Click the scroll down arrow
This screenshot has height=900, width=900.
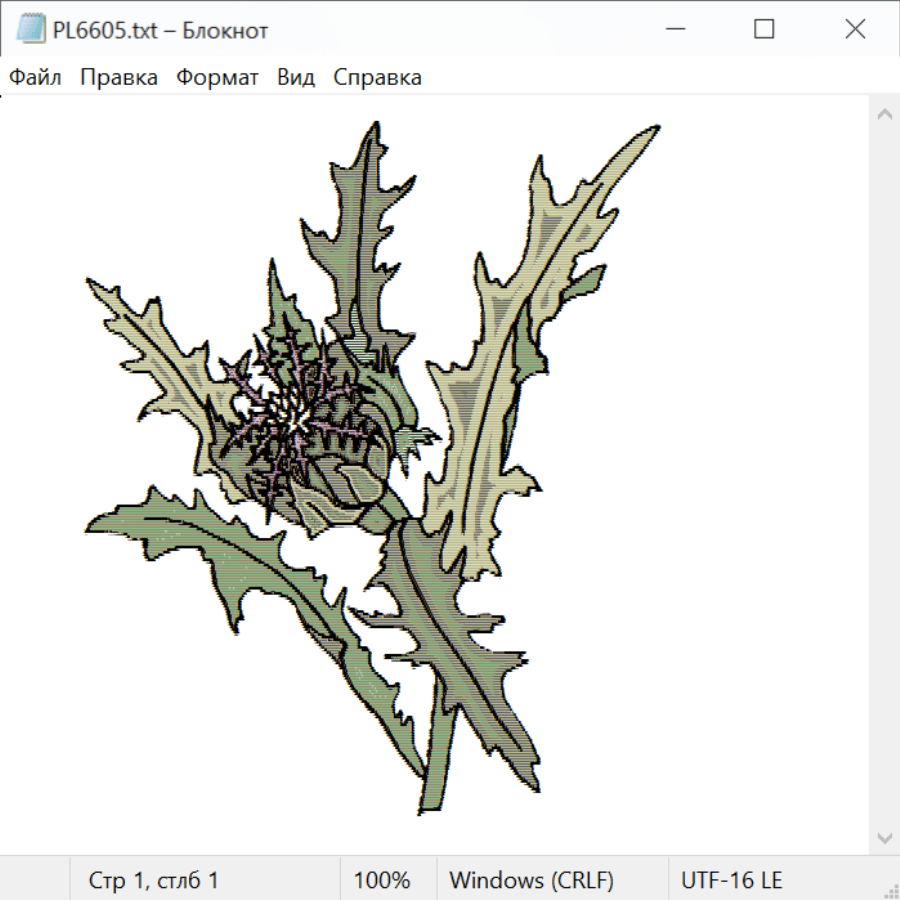click(884, 836)
